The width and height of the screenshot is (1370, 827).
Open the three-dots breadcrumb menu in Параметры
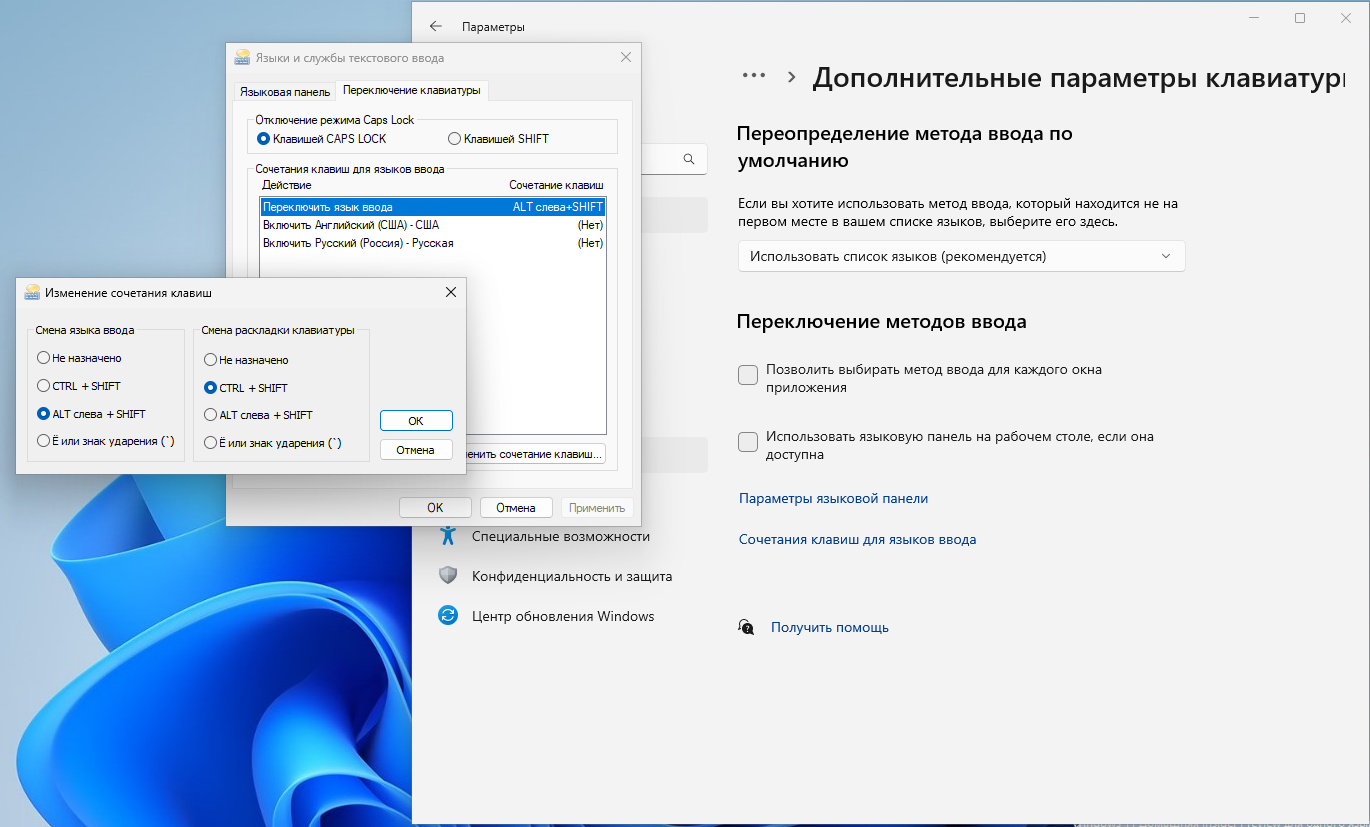pos(753,76)
